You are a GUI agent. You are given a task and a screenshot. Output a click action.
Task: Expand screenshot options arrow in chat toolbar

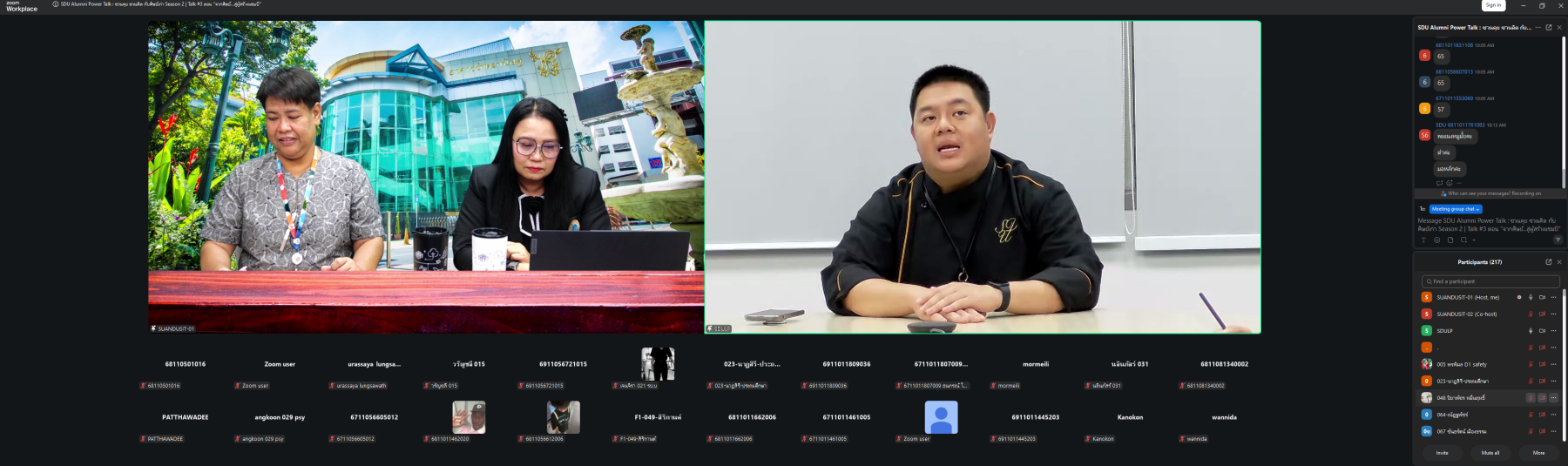click(x=1473, y=240)
